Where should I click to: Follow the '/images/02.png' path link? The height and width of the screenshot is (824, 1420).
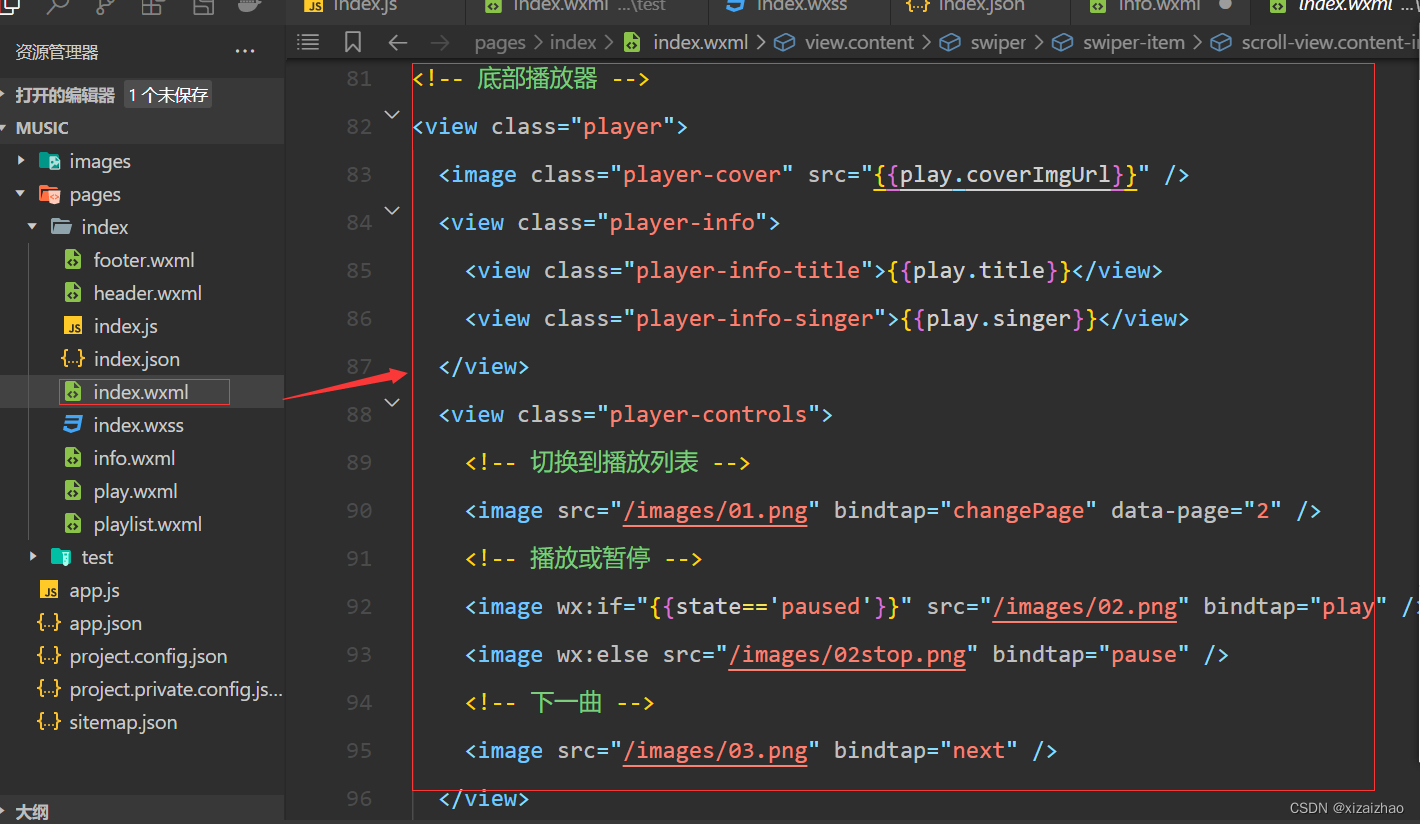pos(1085,607)
